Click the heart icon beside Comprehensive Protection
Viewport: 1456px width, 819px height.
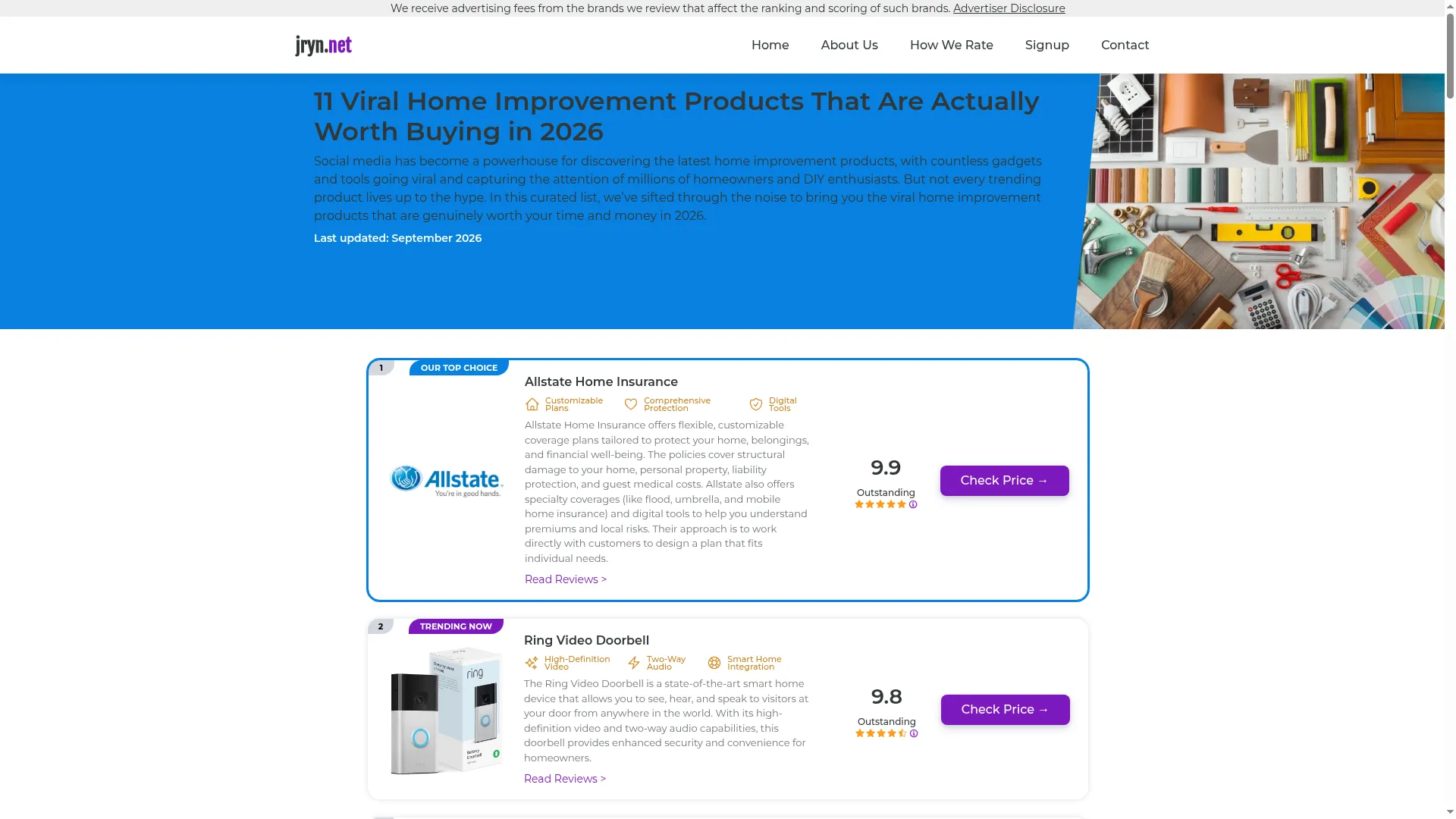coord(631,404)
